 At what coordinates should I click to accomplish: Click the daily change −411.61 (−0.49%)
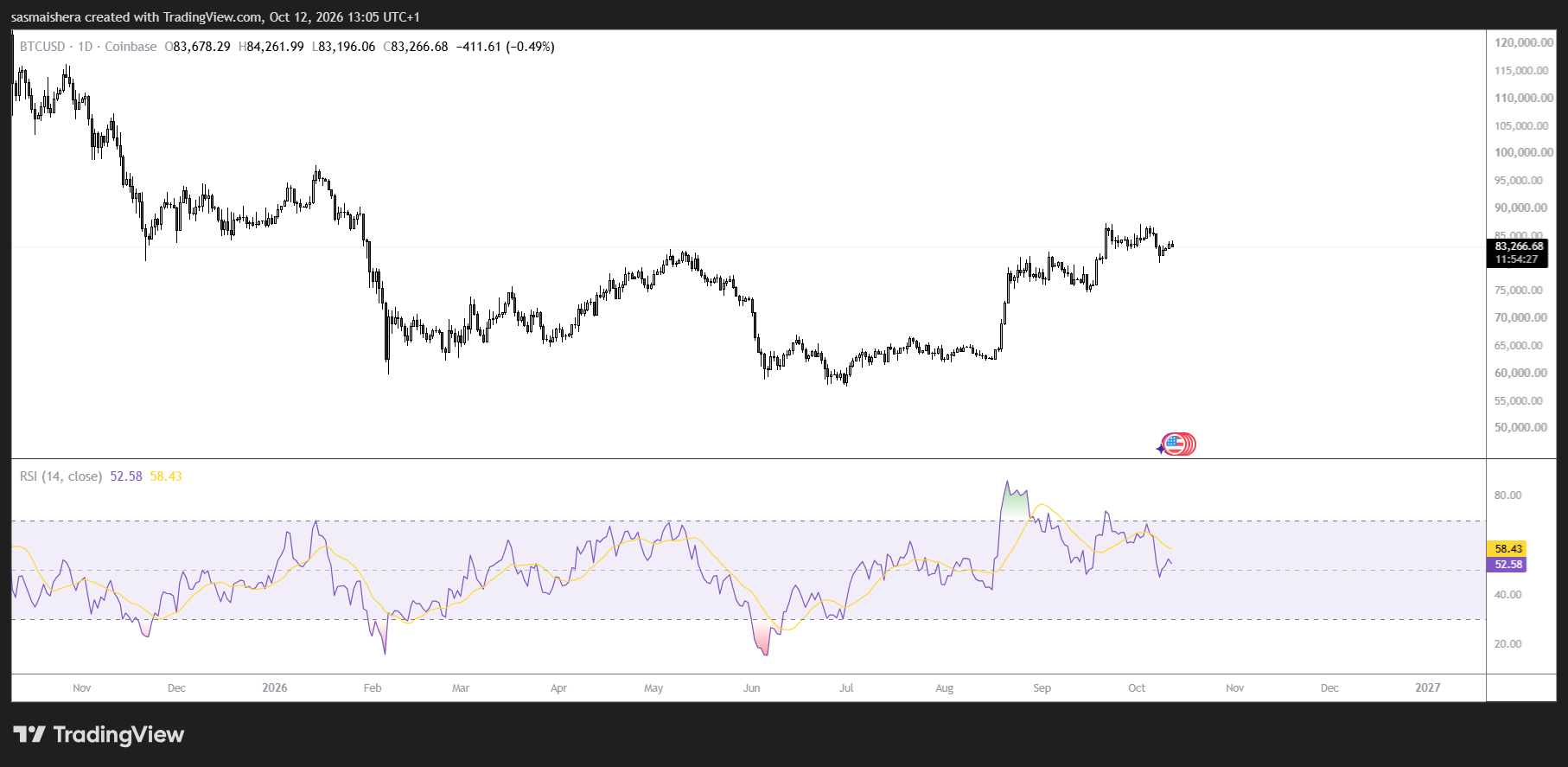click(506, 47)
